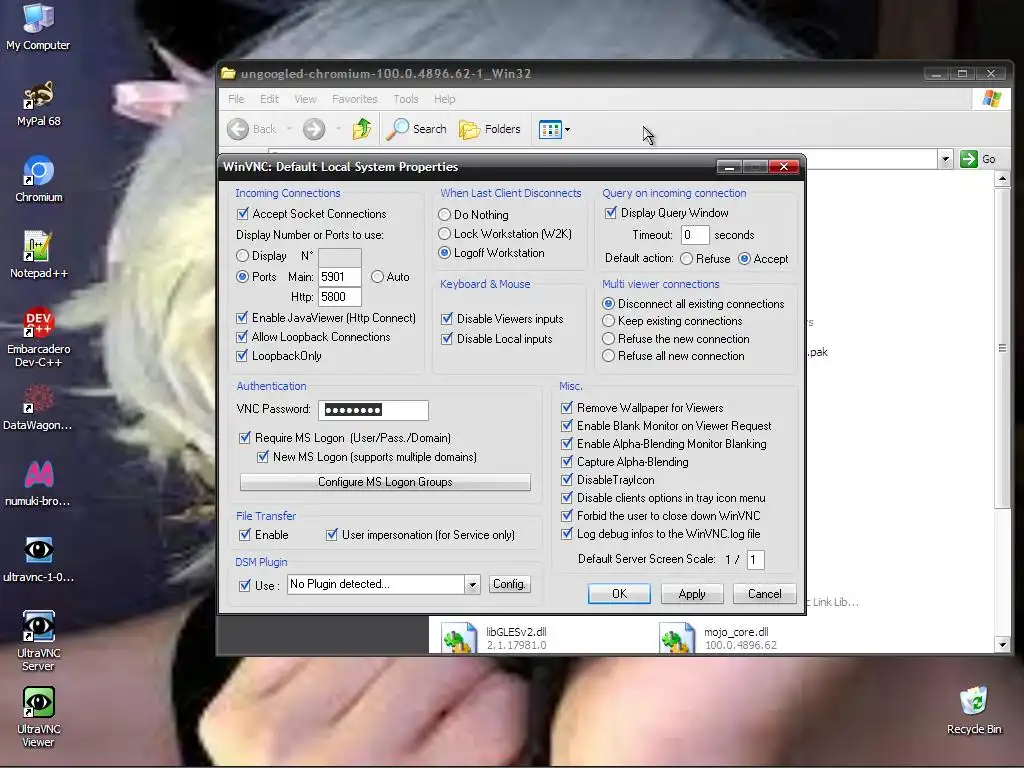Click Configure MS Logon Groups
Screen dimensions: 1024x768
385,482
